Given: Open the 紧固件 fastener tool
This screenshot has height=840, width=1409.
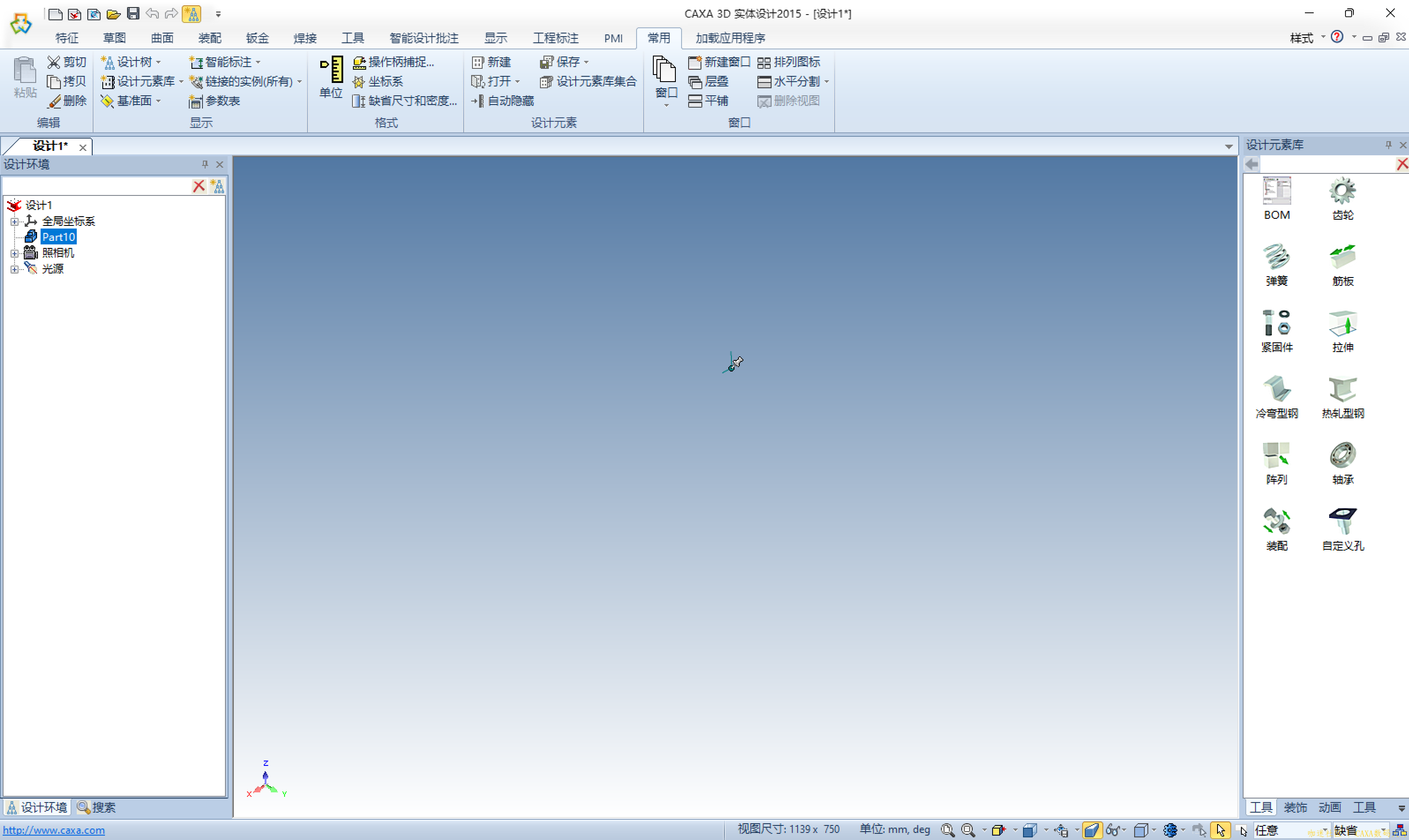Looking at the screenshot, I should (1277, 330).
